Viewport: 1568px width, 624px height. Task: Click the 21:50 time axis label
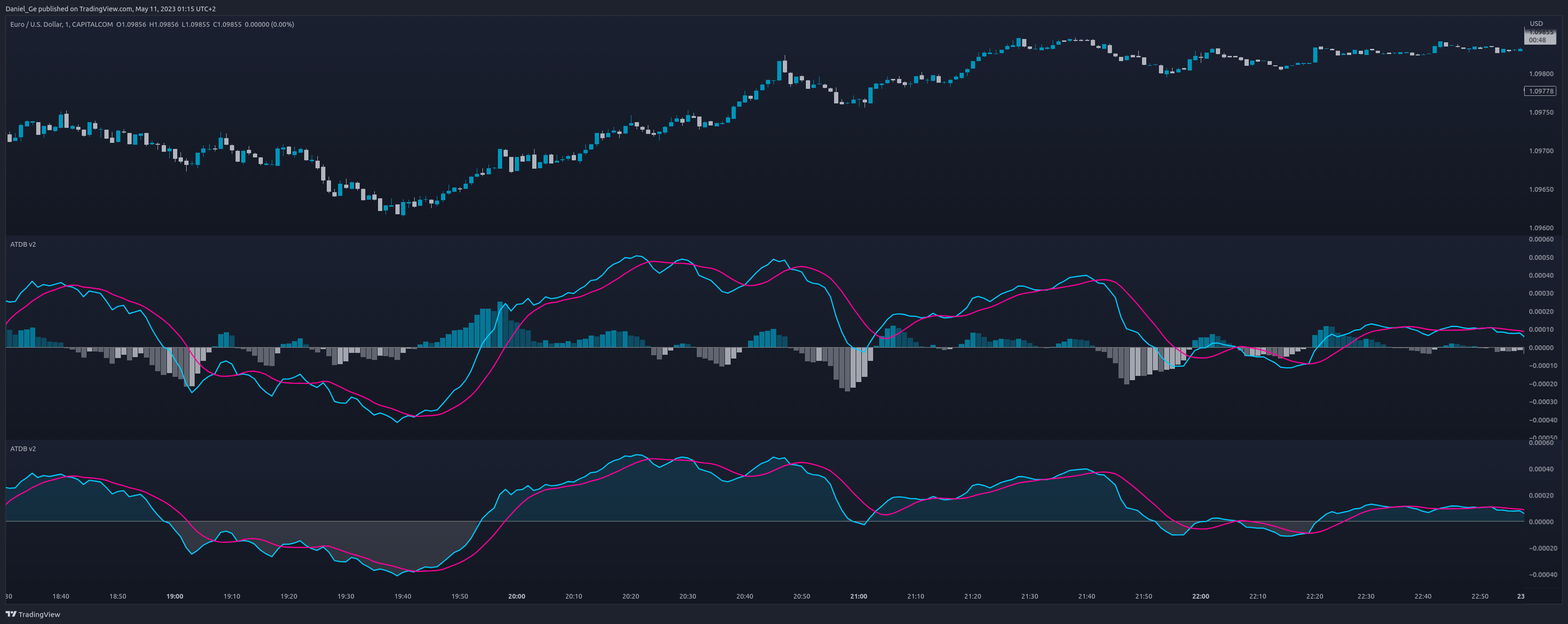pos(1144,597)
